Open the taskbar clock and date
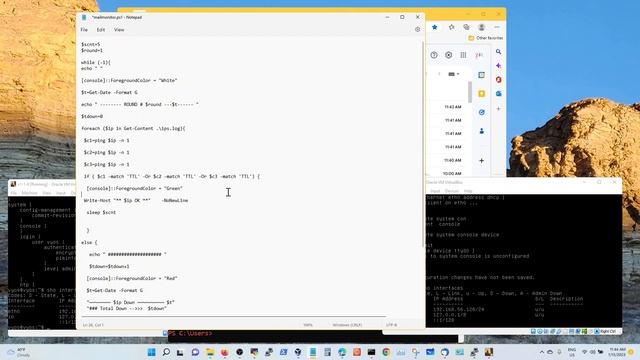The height and width of the screenshot is (360, 640). coord(617,352)
